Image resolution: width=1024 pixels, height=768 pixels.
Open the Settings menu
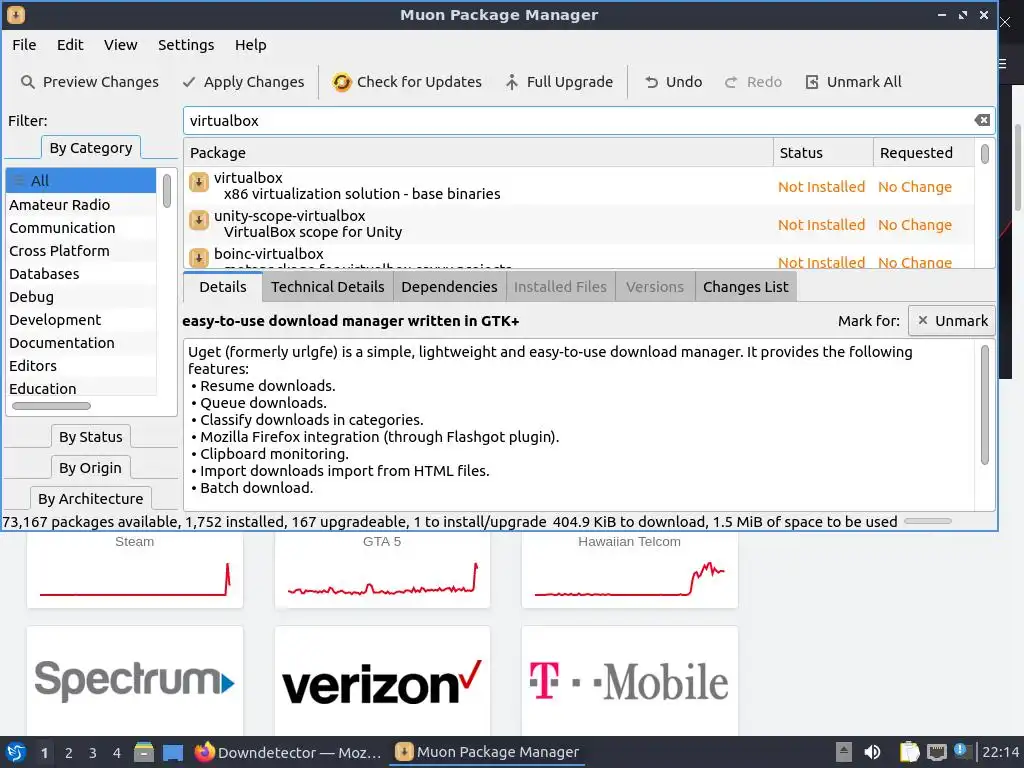[186, 45]
